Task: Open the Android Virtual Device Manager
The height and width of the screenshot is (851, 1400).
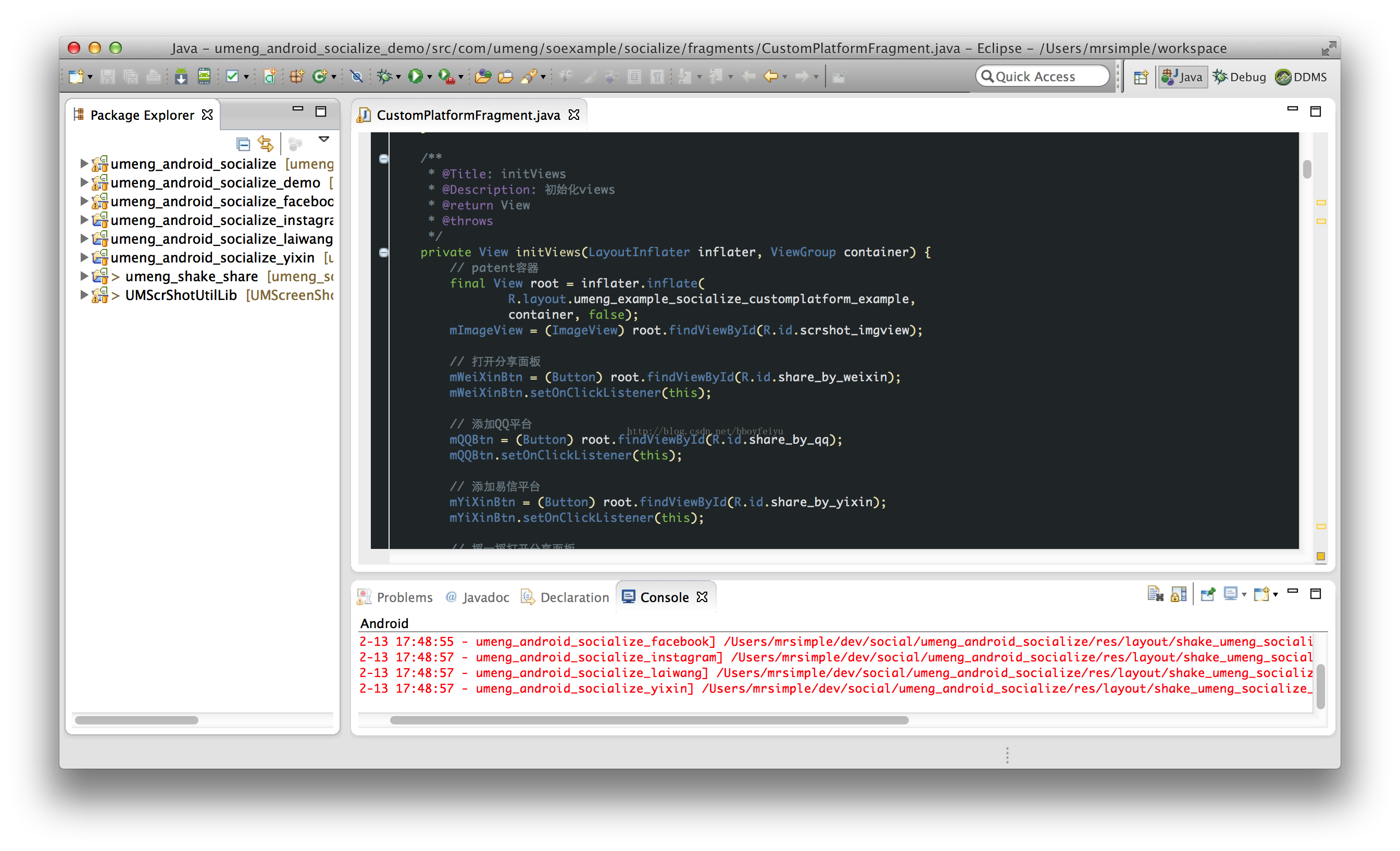Action: [204, 76]
